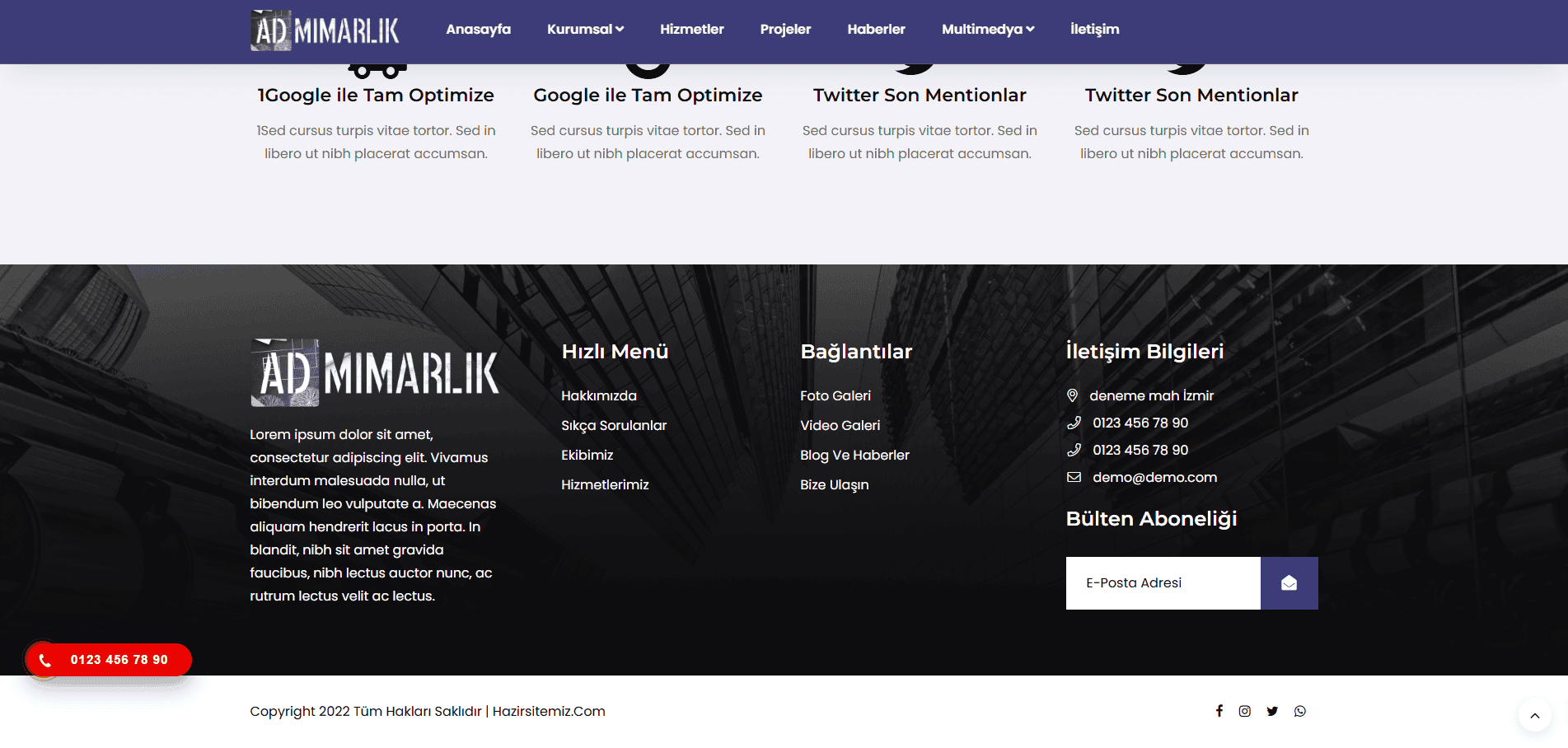Expand the Multimedya dropdown menu
Viewport: 1568px width, 748px height.
coord(987,29)
